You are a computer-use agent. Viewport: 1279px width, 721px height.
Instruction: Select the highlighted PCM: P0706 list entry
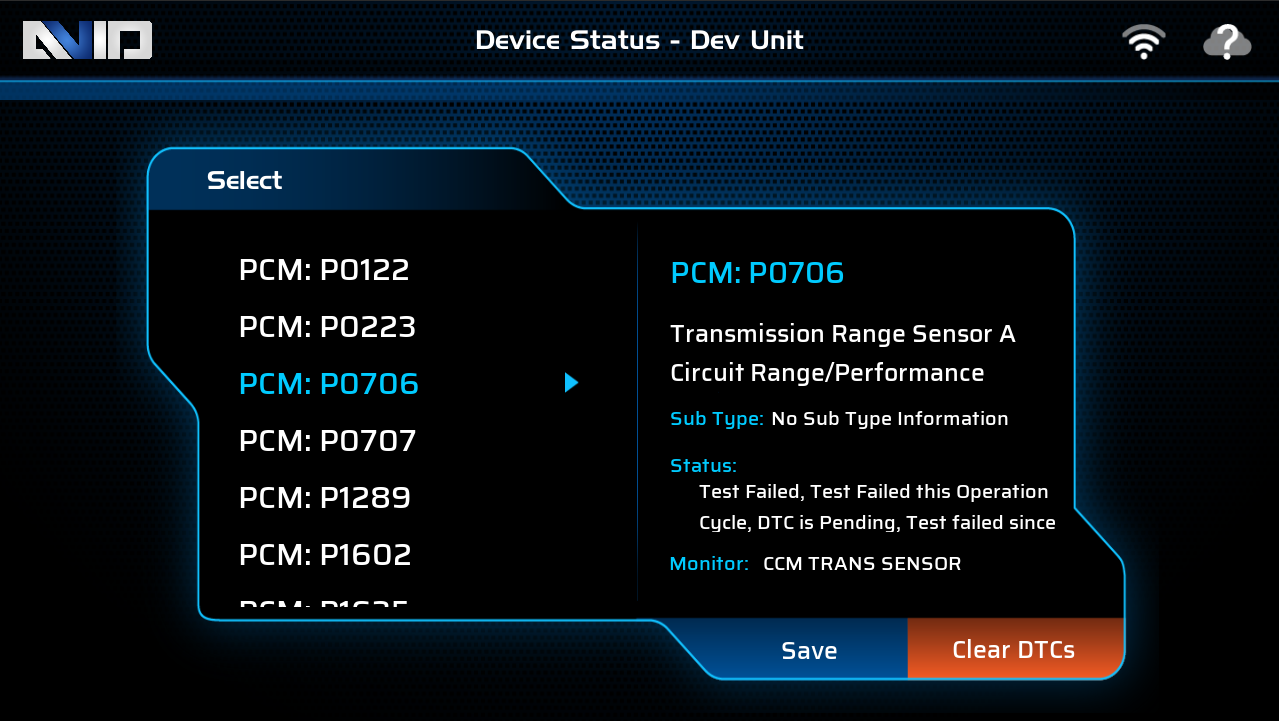click(329, 384)
